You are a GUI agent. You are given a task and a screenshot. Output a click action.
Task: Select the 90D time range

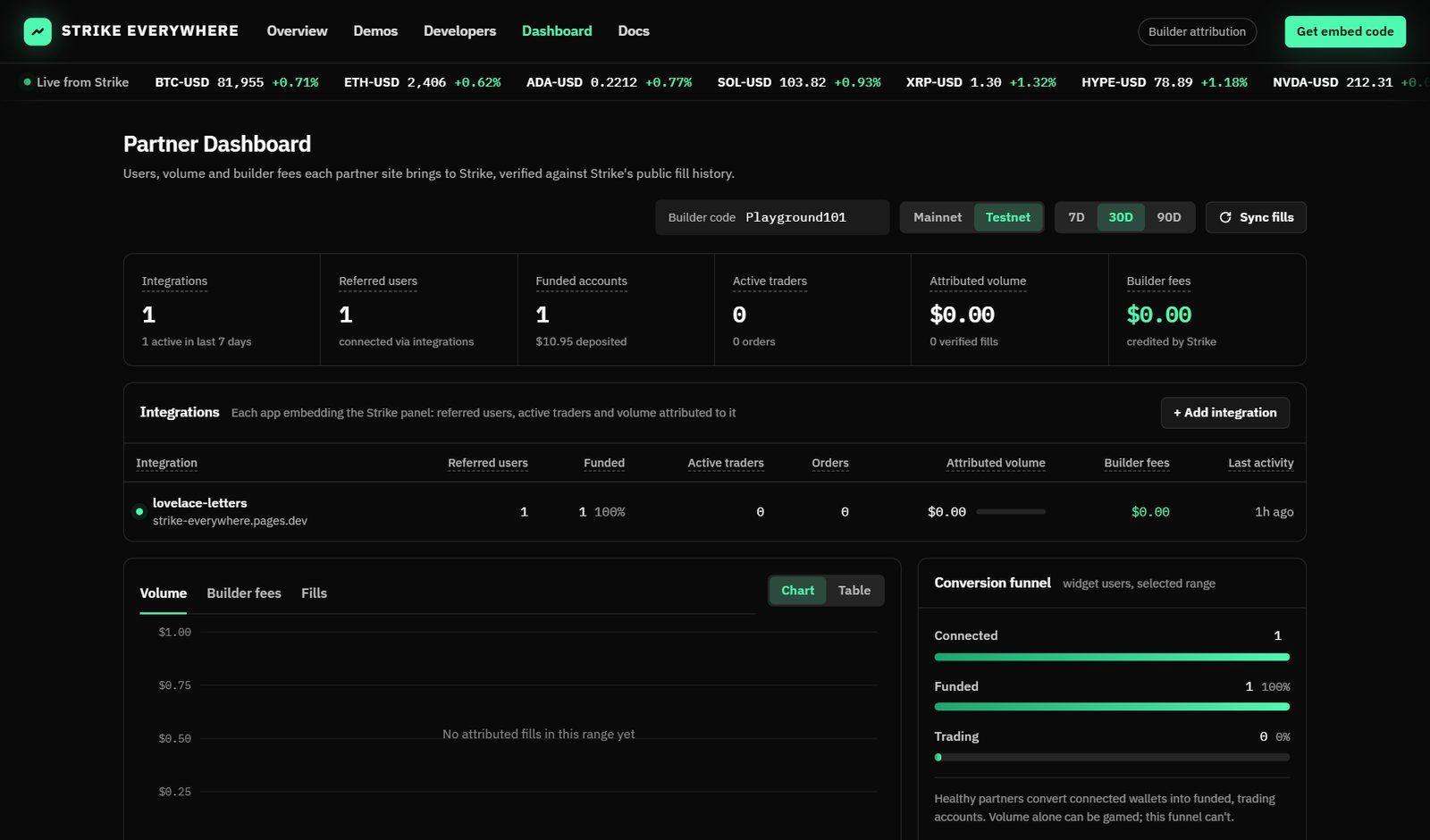[x=1169, y=217]
